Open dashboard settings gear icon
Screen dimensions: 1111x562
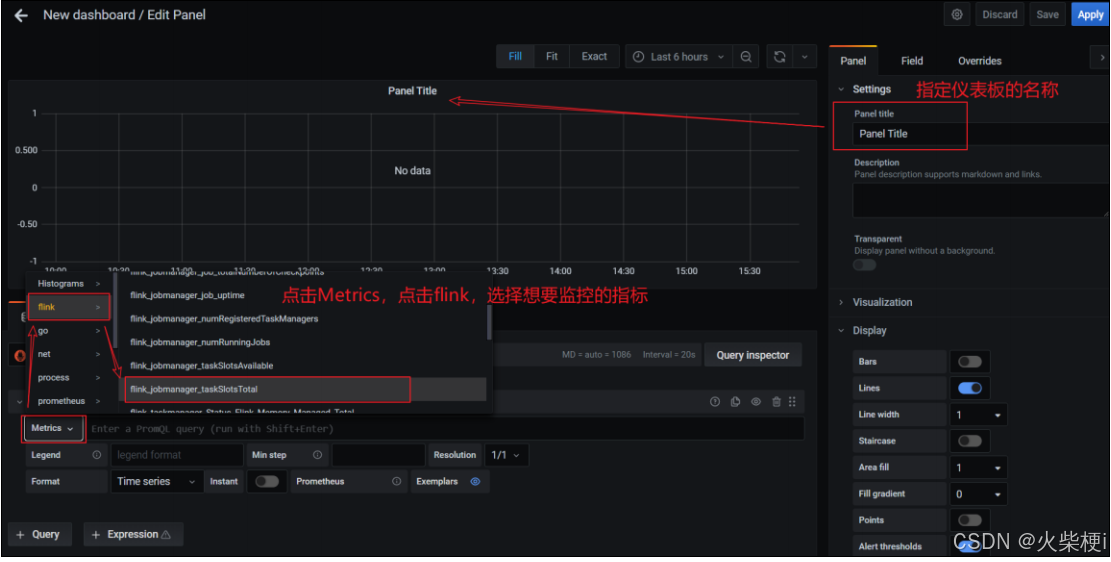click(x=957, y=14)
